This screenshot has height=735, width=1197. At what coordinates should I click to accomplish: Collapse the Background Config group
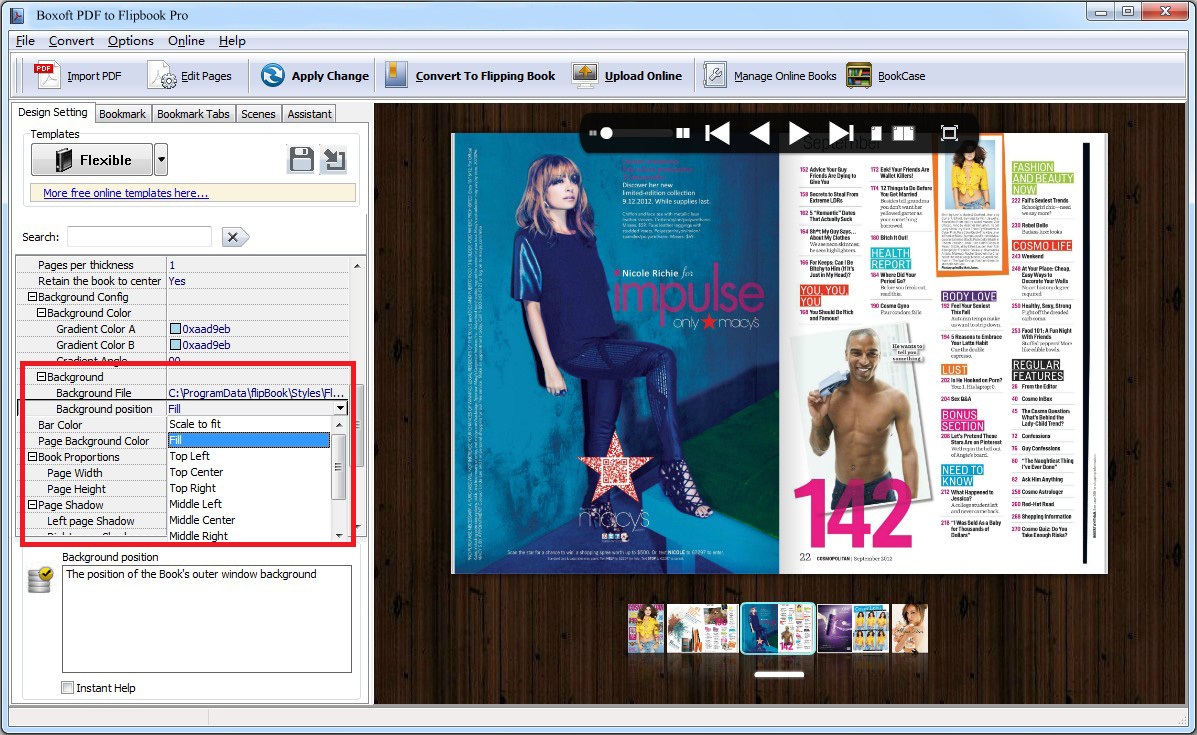[33, 297]
